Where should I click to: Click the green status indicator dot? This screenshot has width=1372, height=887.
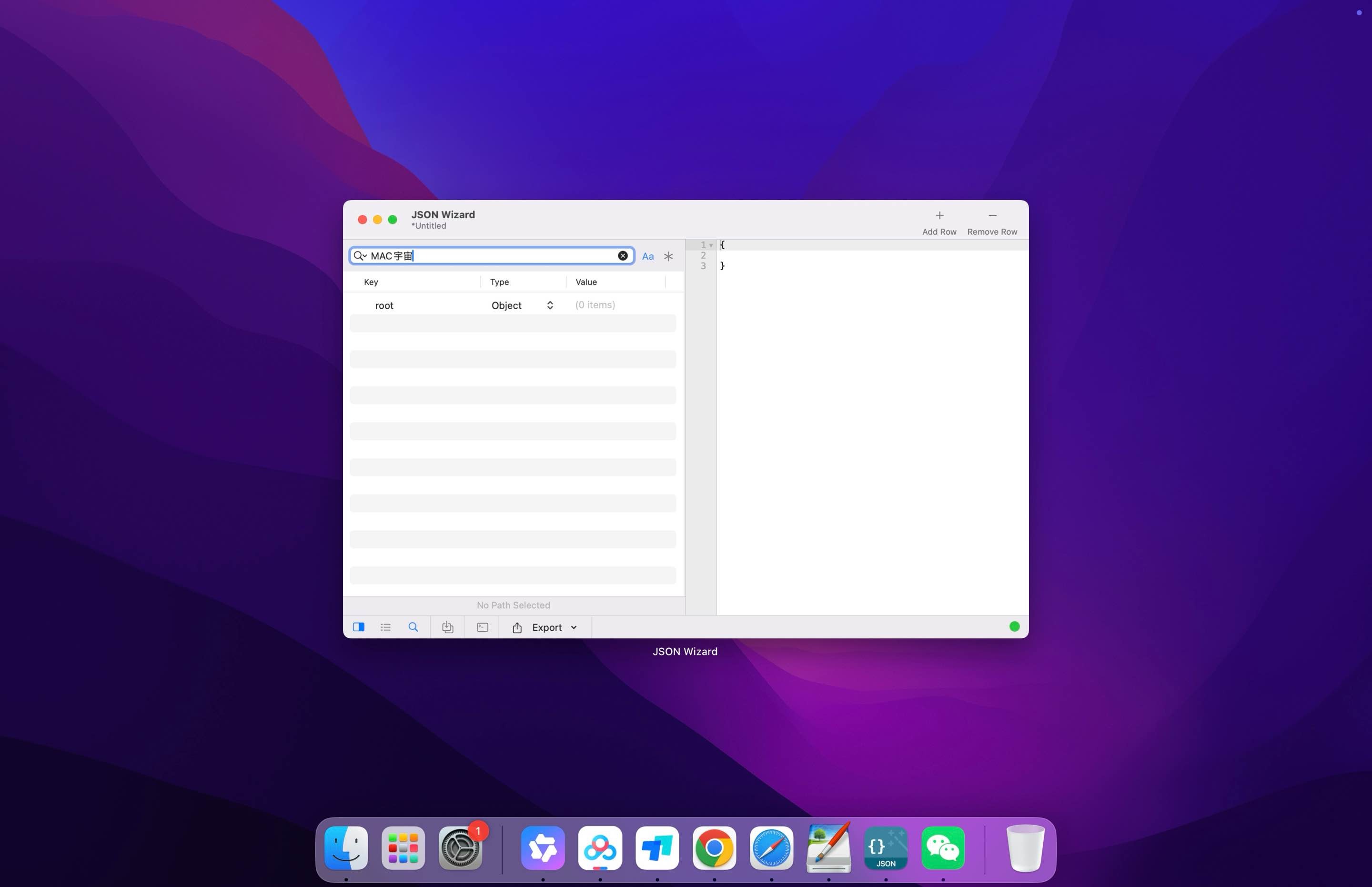pos(1014,626)
